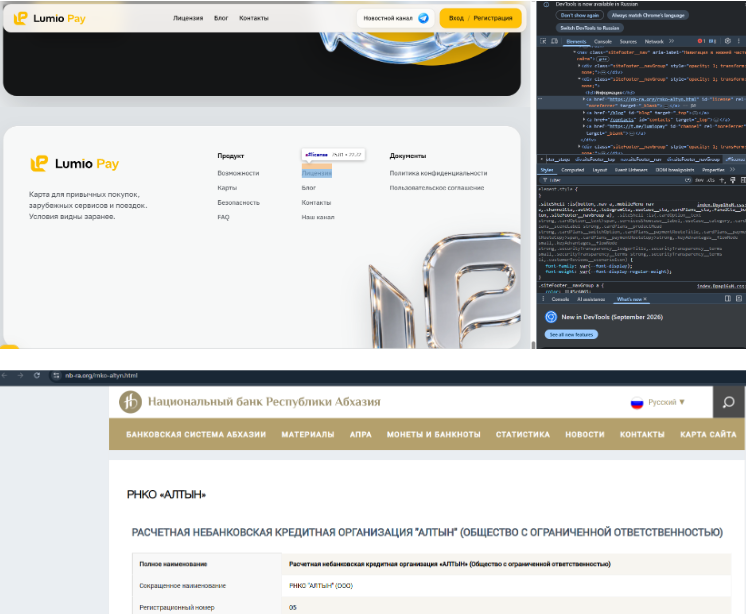Open the AI assistance drawer tab
Viewport: 746px width, 614px height.
tap(591, 299)
